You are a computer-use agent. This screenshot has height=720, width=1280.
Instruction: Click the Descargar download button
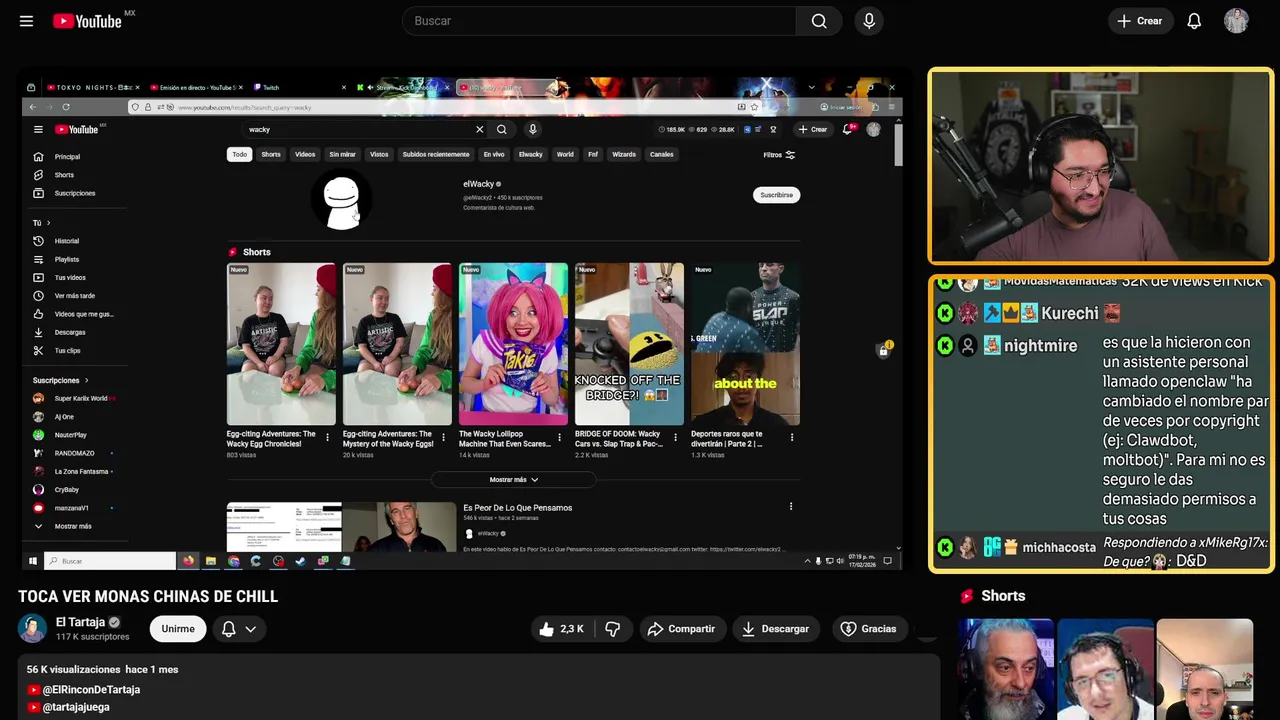click(x=775, y=629)
